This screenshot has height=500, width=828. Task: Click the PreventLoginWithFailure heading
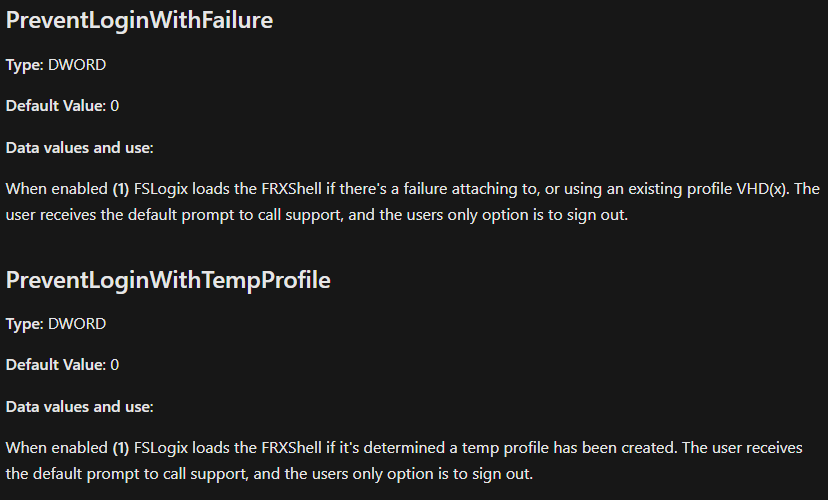(x=139, y=20)
